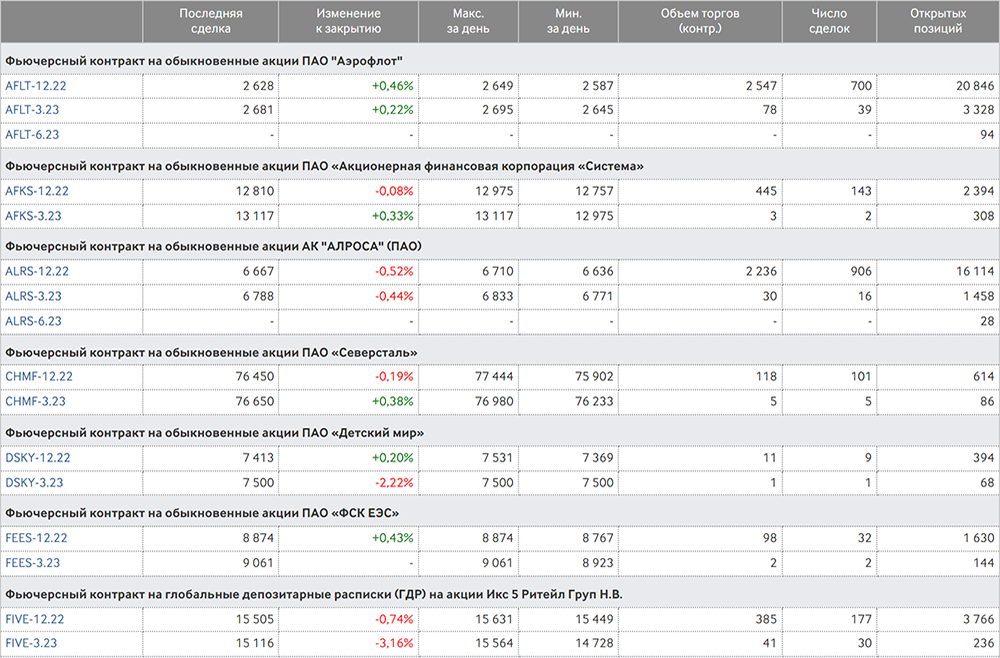Click open positions 308 for AFKS-3.23
Viewport: 1000px width, 658px height.
pyautogui.click(x=983, y=216)
